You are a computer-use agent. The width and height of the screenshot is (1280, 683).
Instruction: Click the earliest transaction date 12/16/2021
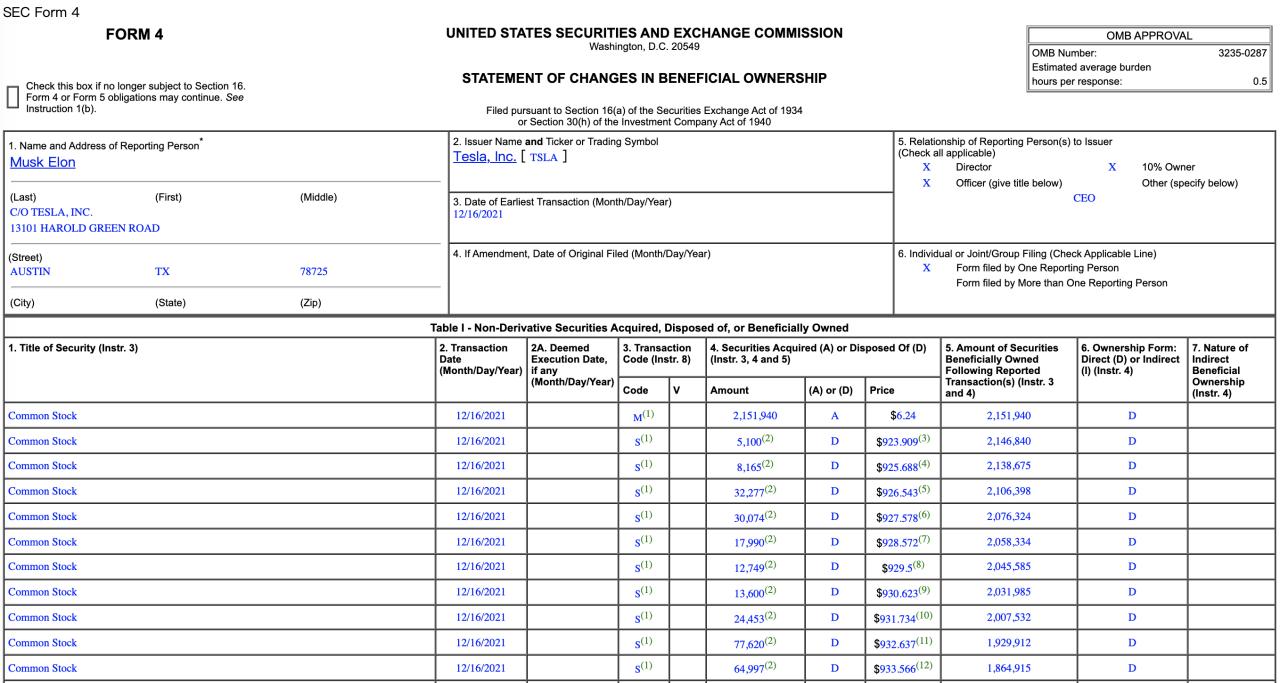tap(478, 214)
